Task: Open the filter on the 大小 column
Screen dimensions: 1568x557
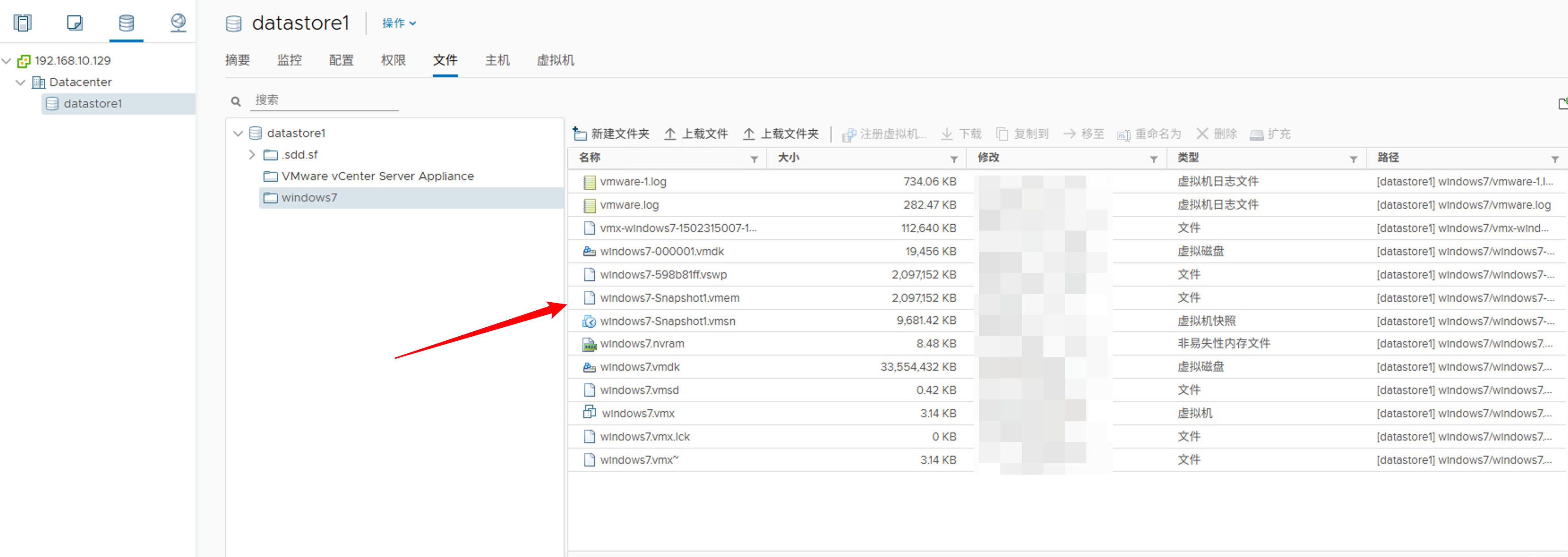Action: point(953,159)
